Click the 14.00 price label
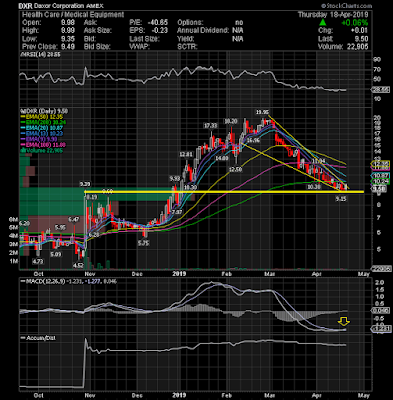This screenshot has height=400, width=393. 221,159
